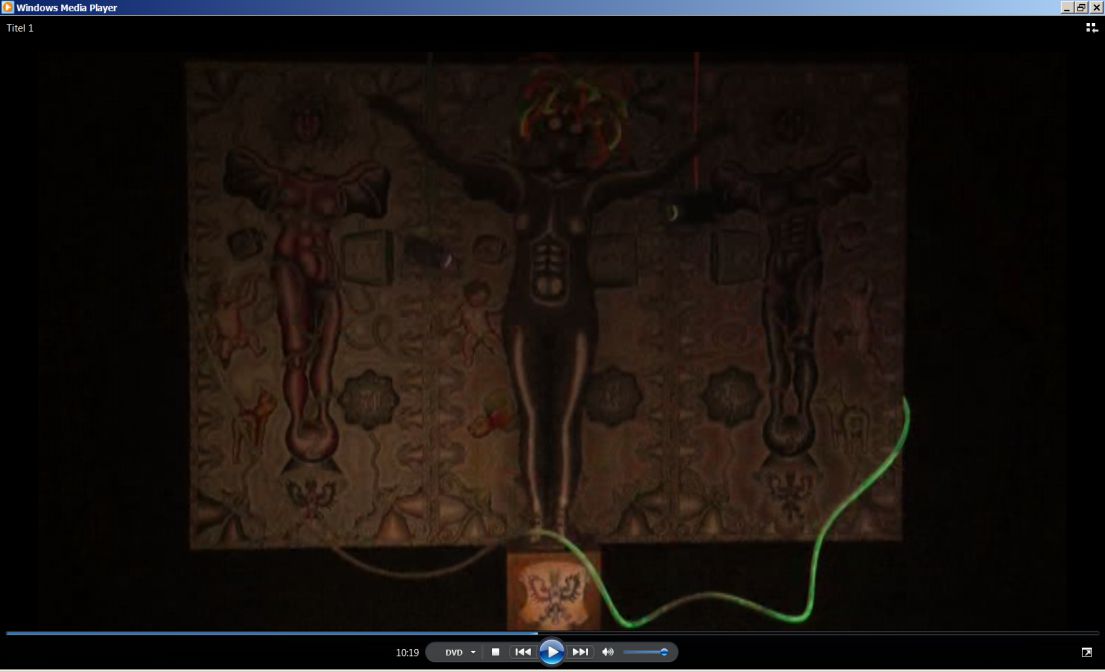
Task: Click the DVD button
Action: (x=454, y=652)
